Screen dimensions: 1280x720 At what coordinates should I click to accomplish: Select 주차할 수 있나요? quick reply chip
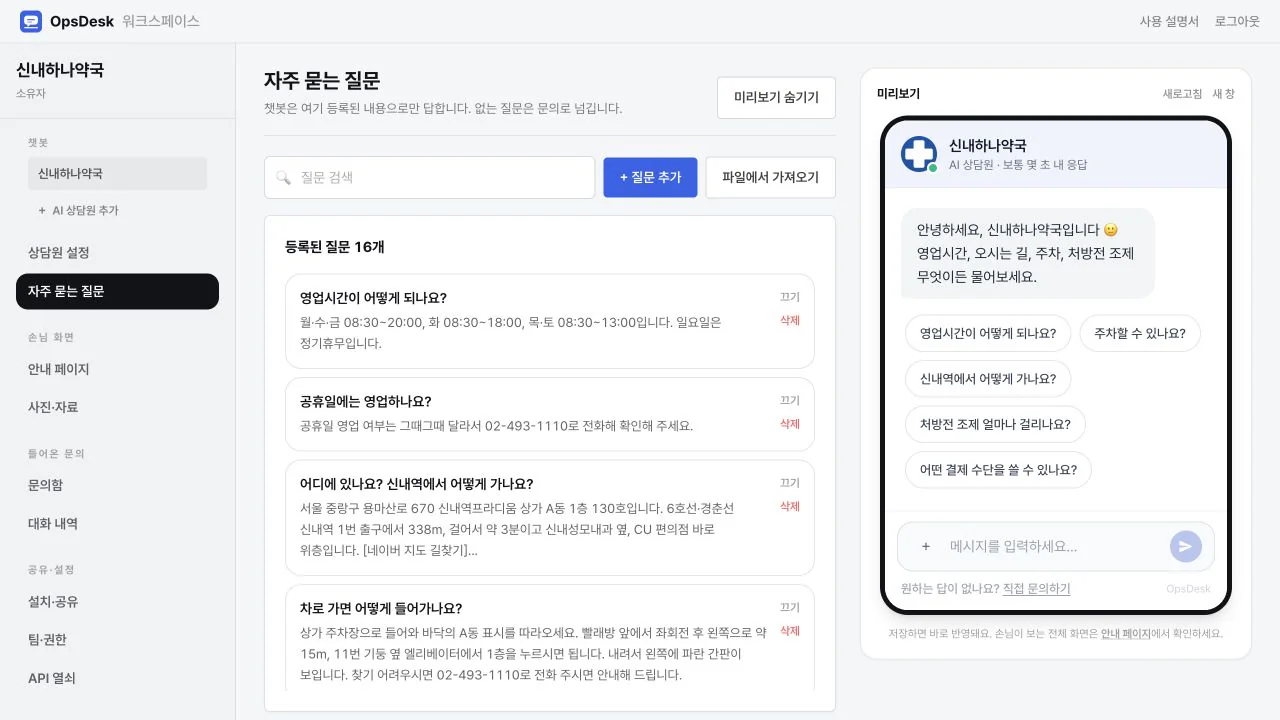[1140, 333]
